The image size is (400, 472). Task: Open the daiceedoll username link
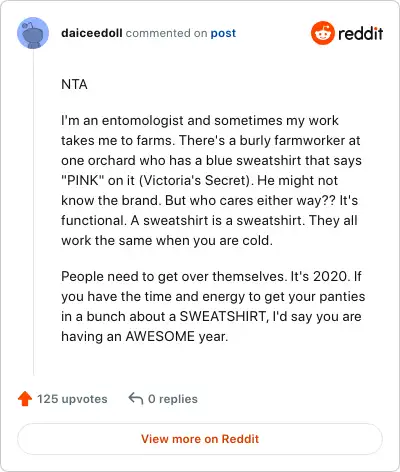click(x=92, y=33)
